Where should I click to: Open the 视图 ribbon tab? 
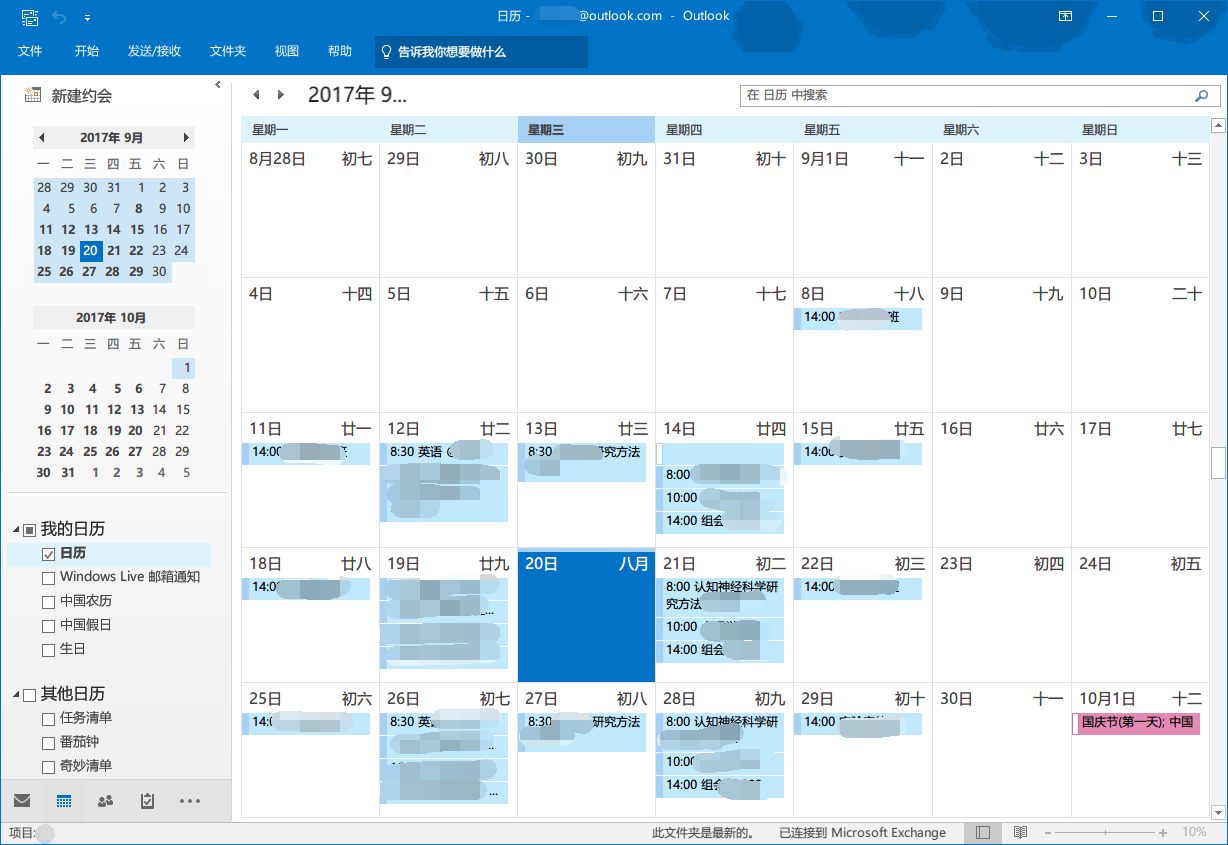tap(287, 51)
